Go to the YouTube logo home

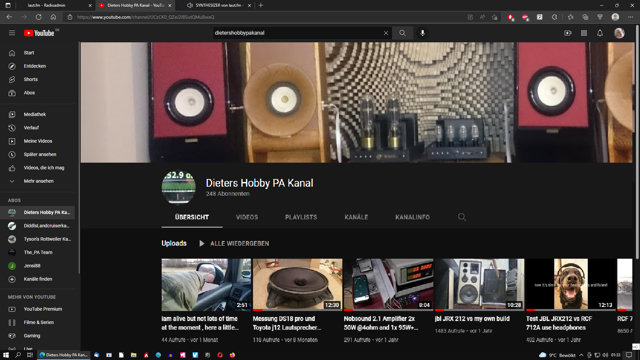tap(39, 33)
